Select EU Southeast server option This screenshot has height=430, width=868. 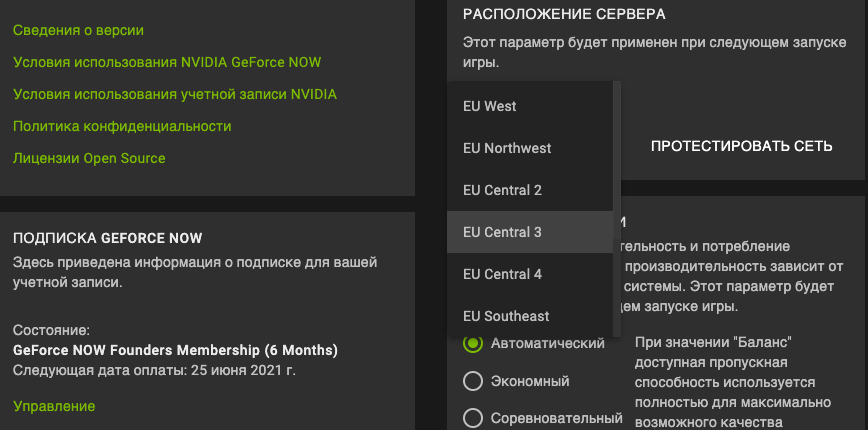tap(530, 317)
